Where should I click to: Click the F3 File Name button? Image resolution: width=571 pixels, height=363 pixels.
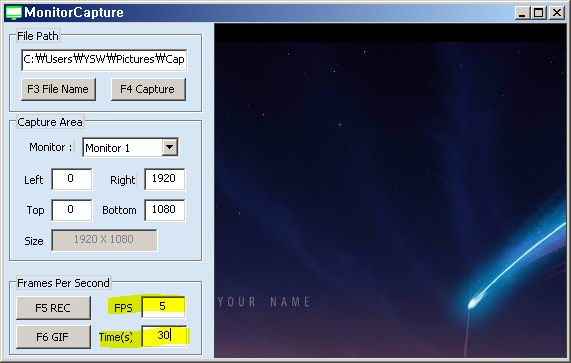[x=58, y=89]
